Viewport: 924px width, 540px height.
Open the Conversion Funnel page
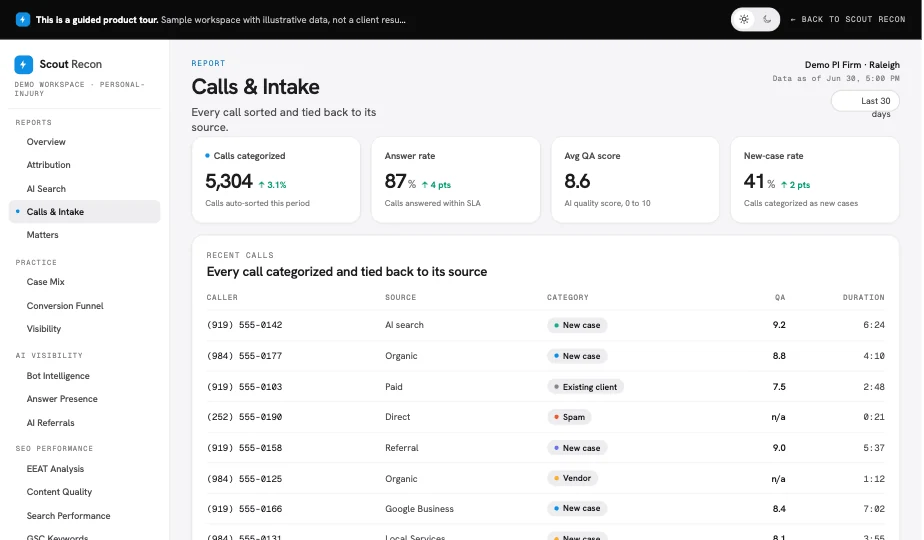click(65, 305)
